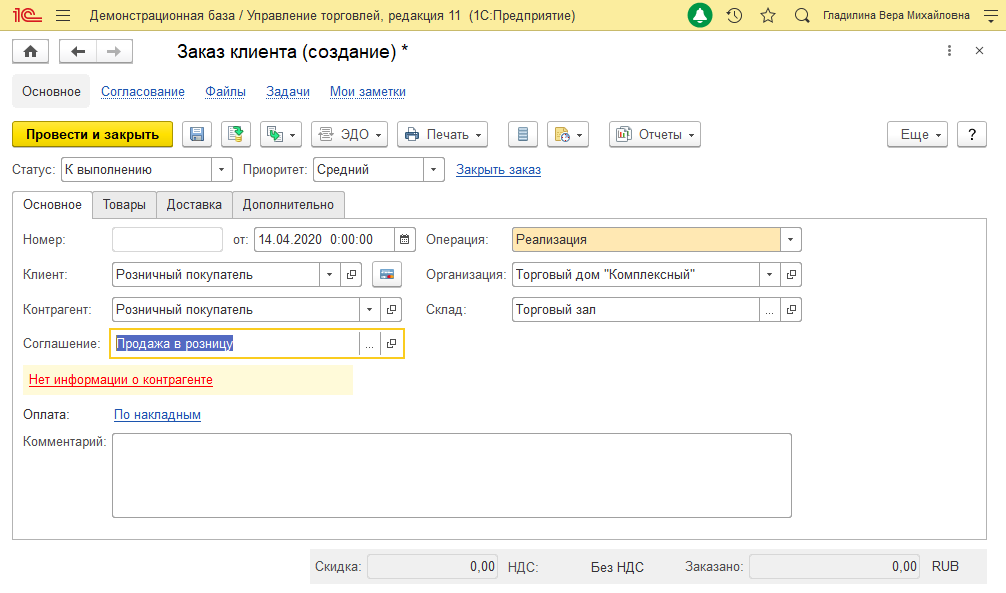Viewport: 1006px width, 593px height.
Task: Click the Без НДС value
Action: [617, 567]
